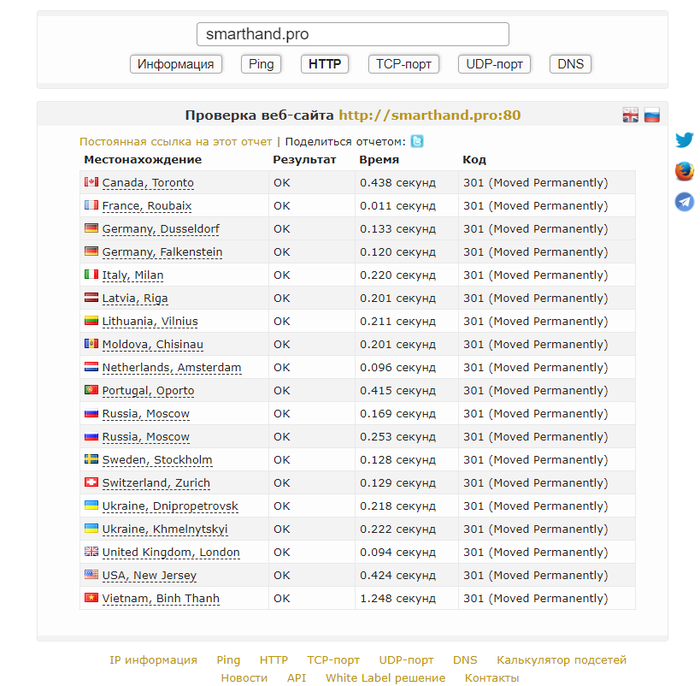Open United Kingdom, London location link
700x686 pixels.
[x=171, y=553]
